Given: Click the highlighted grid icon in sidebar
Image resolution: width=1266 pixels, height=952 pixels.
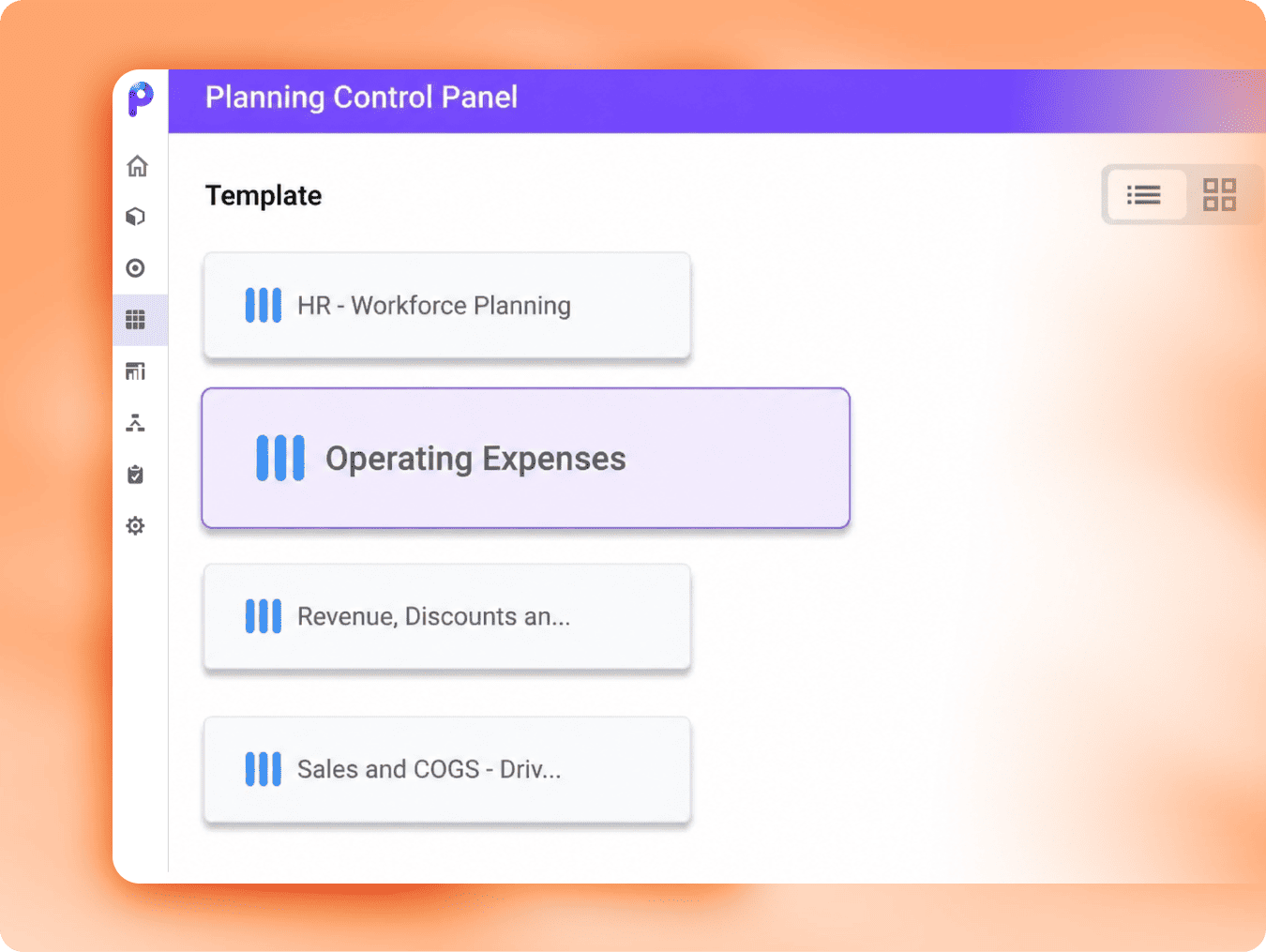Looking at the screenshot, I should [x=136, y=320].
